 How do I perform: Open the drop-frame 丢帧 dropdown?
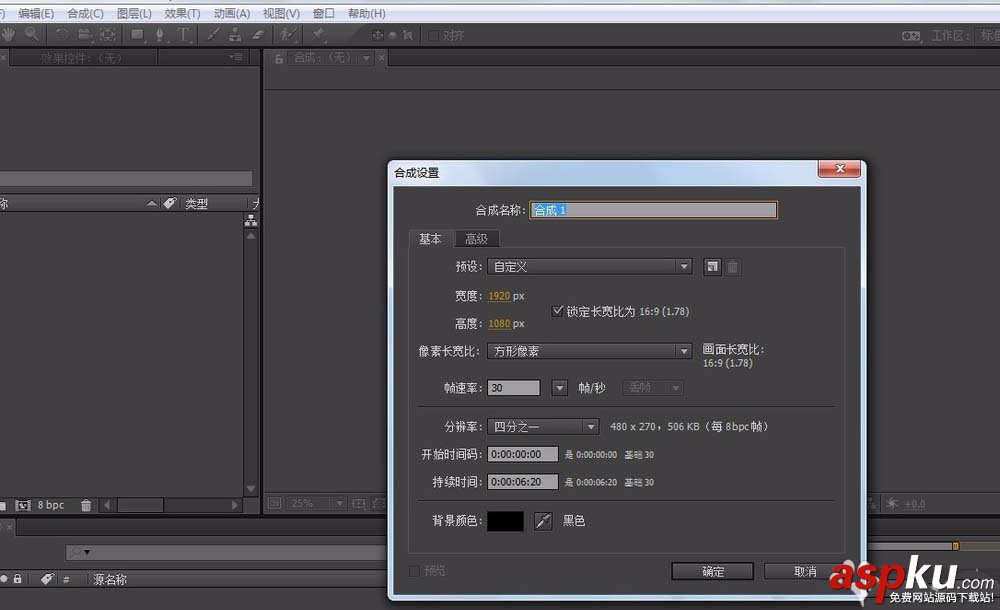click(x=653, y=387)
